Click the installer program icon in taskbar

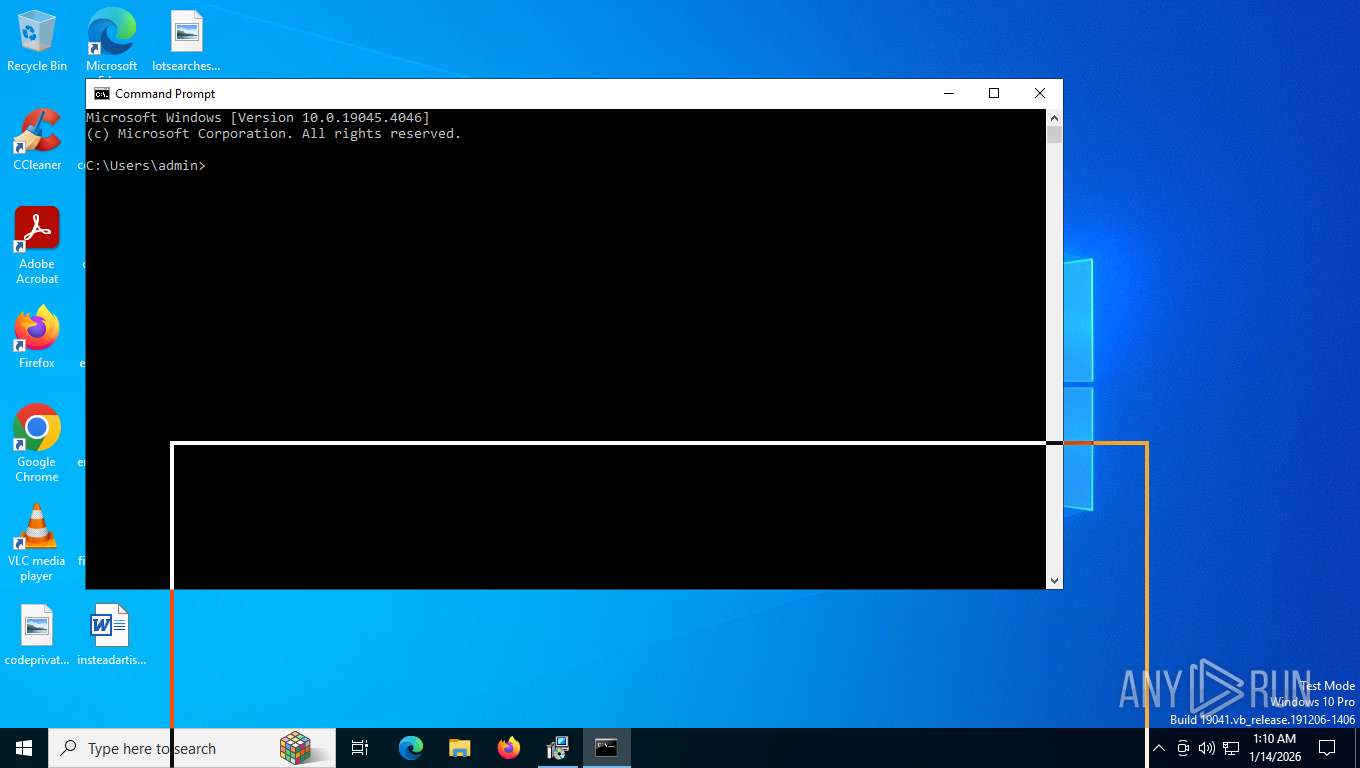(x=558, y=748)
